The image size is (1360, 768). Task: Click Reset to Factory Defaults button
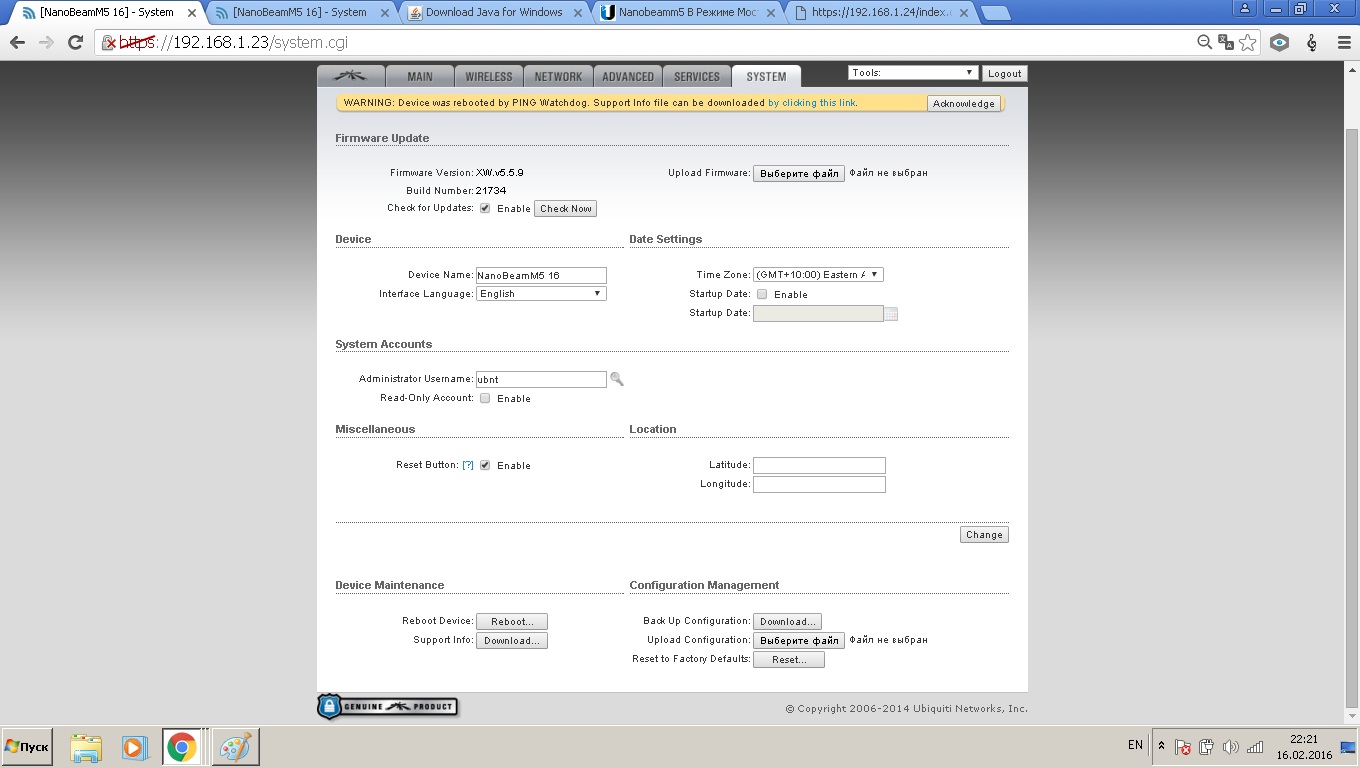point(788,659)
